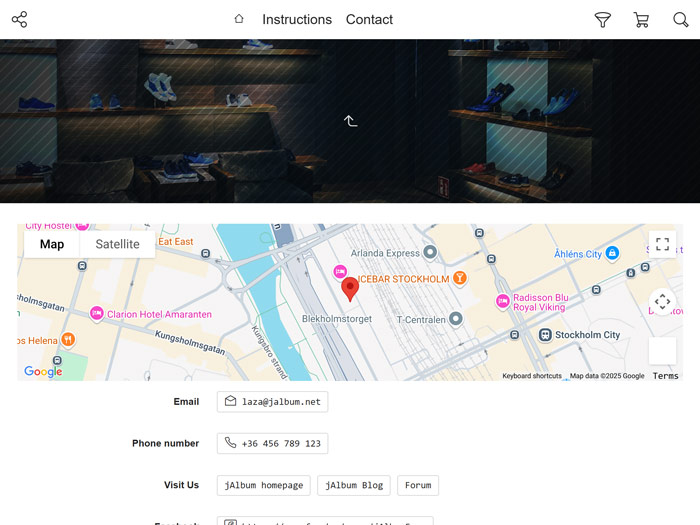The width and height of the screenshot is (700, 525).
Task: Select the Map view type
Action: (x=52, y=244)
